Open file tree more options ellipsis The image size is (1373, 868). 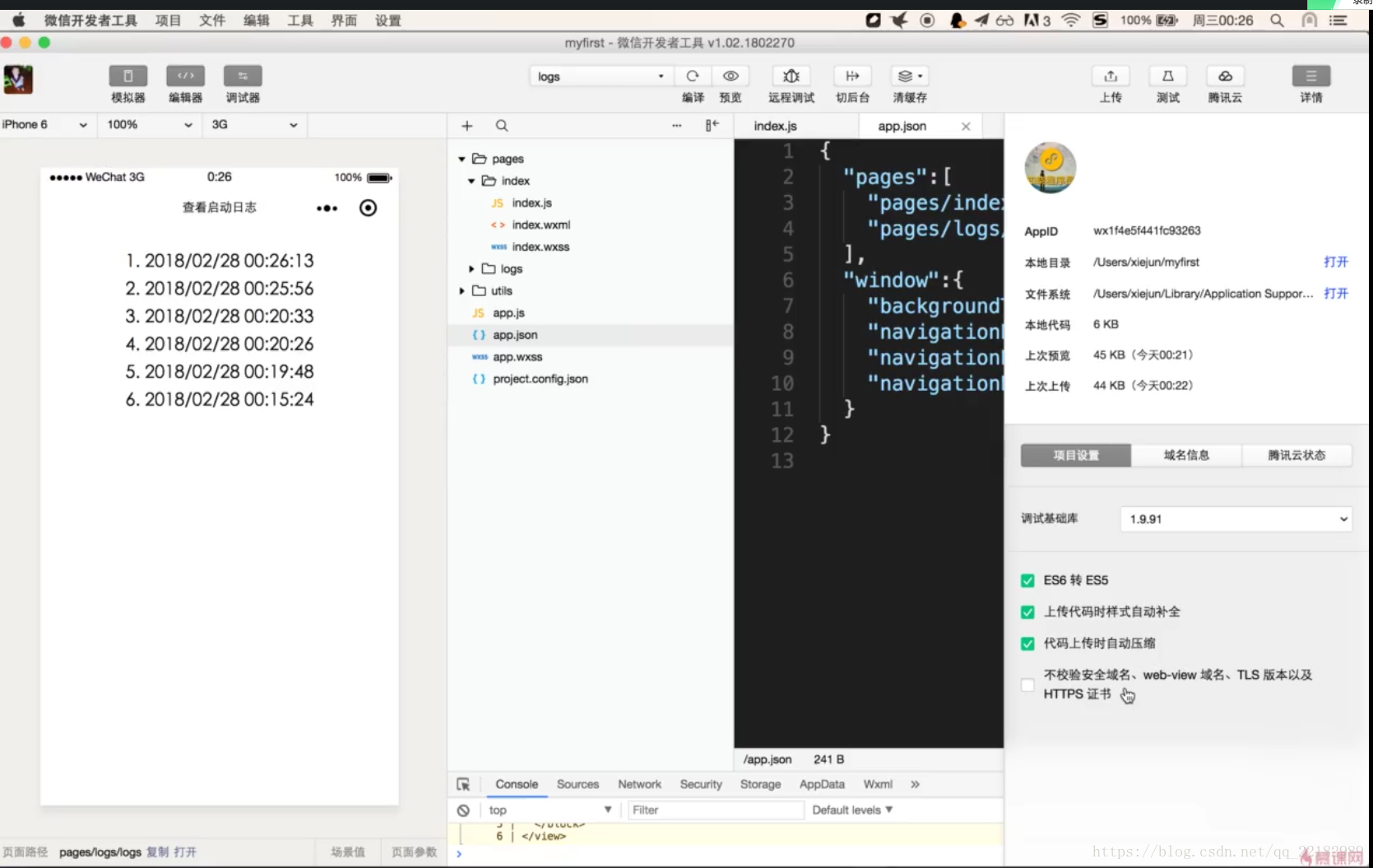676,126
